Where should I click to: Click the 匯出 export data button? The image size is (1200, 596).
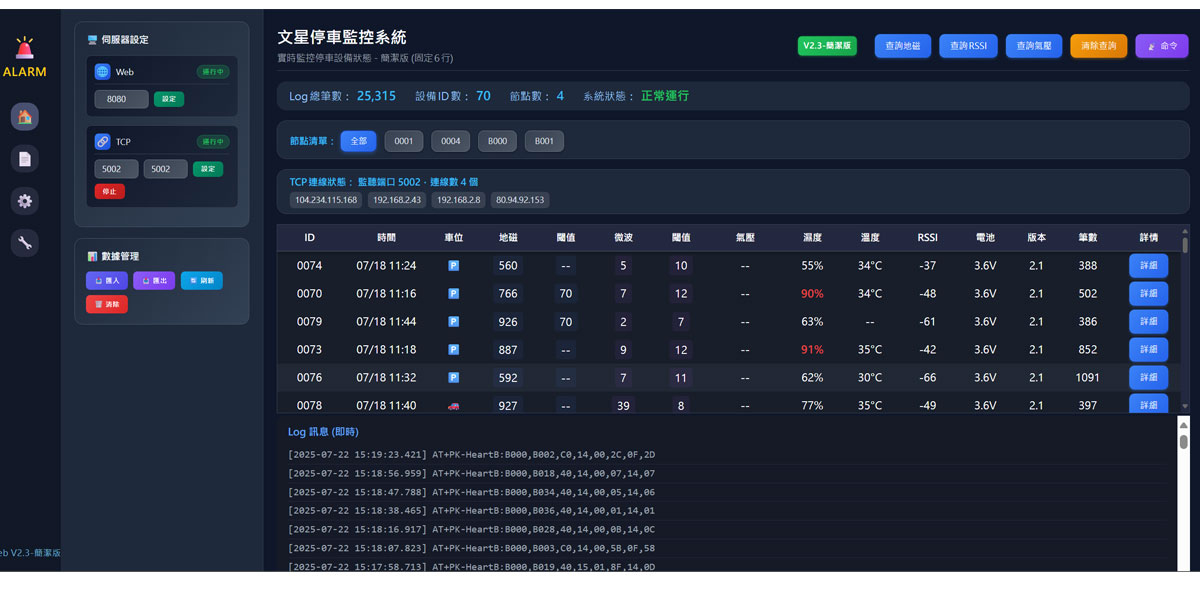(x=154, y=281)
